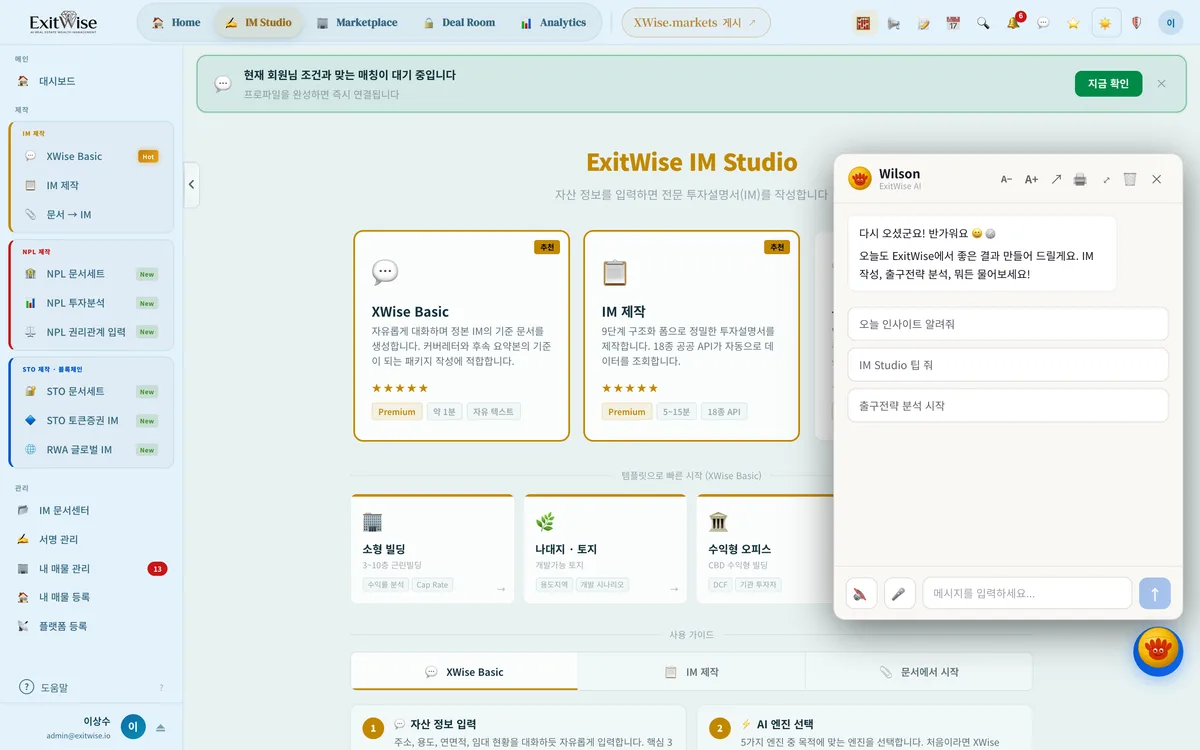Open the Deal Room tab
This screenshot has height=750, width=1200.
(459, 22)
